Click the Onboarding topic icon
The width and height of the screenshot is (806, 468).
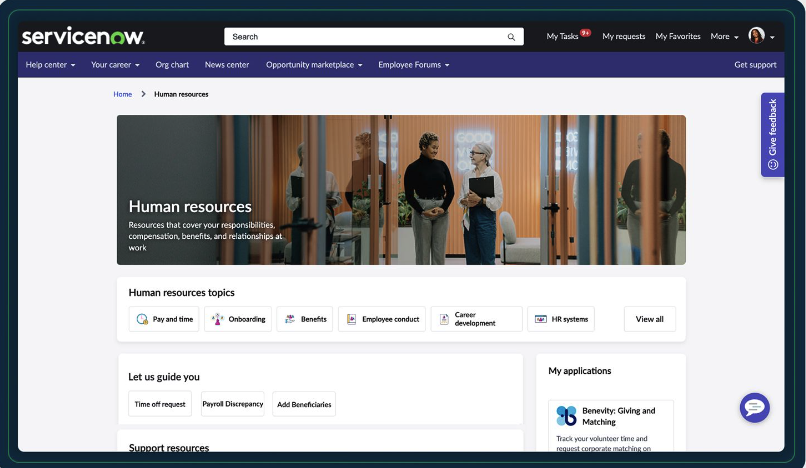pos(217,319)
